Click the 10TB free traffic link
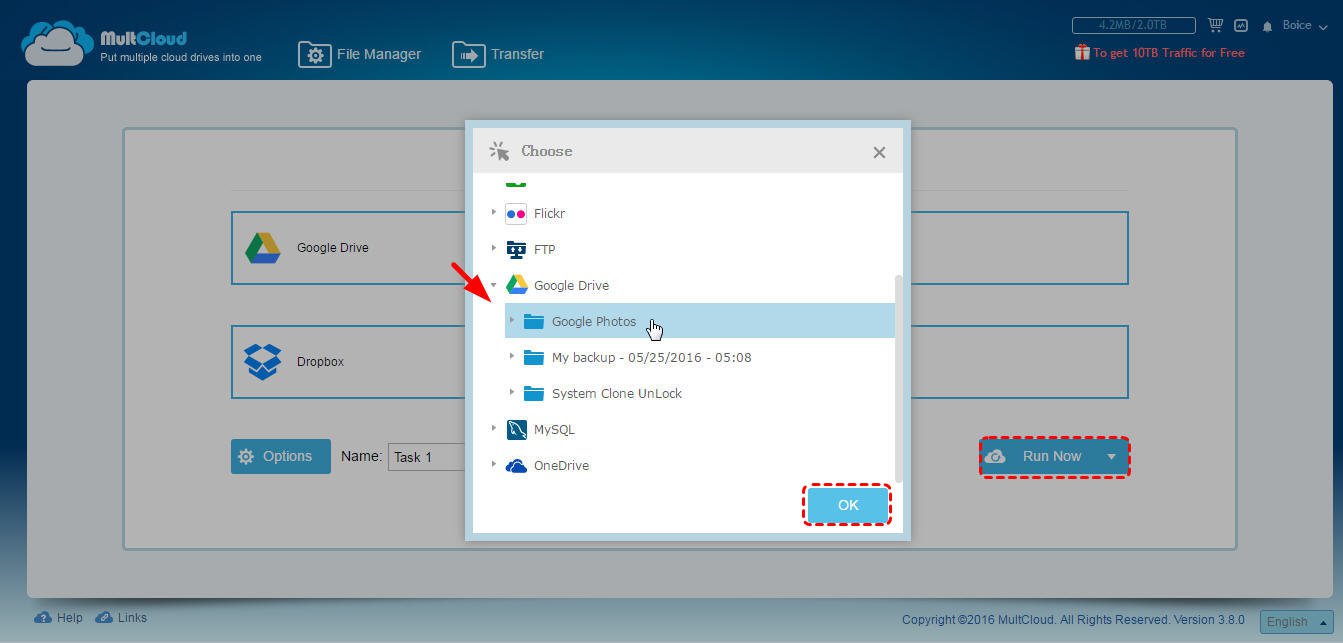 coord(1160,53)
